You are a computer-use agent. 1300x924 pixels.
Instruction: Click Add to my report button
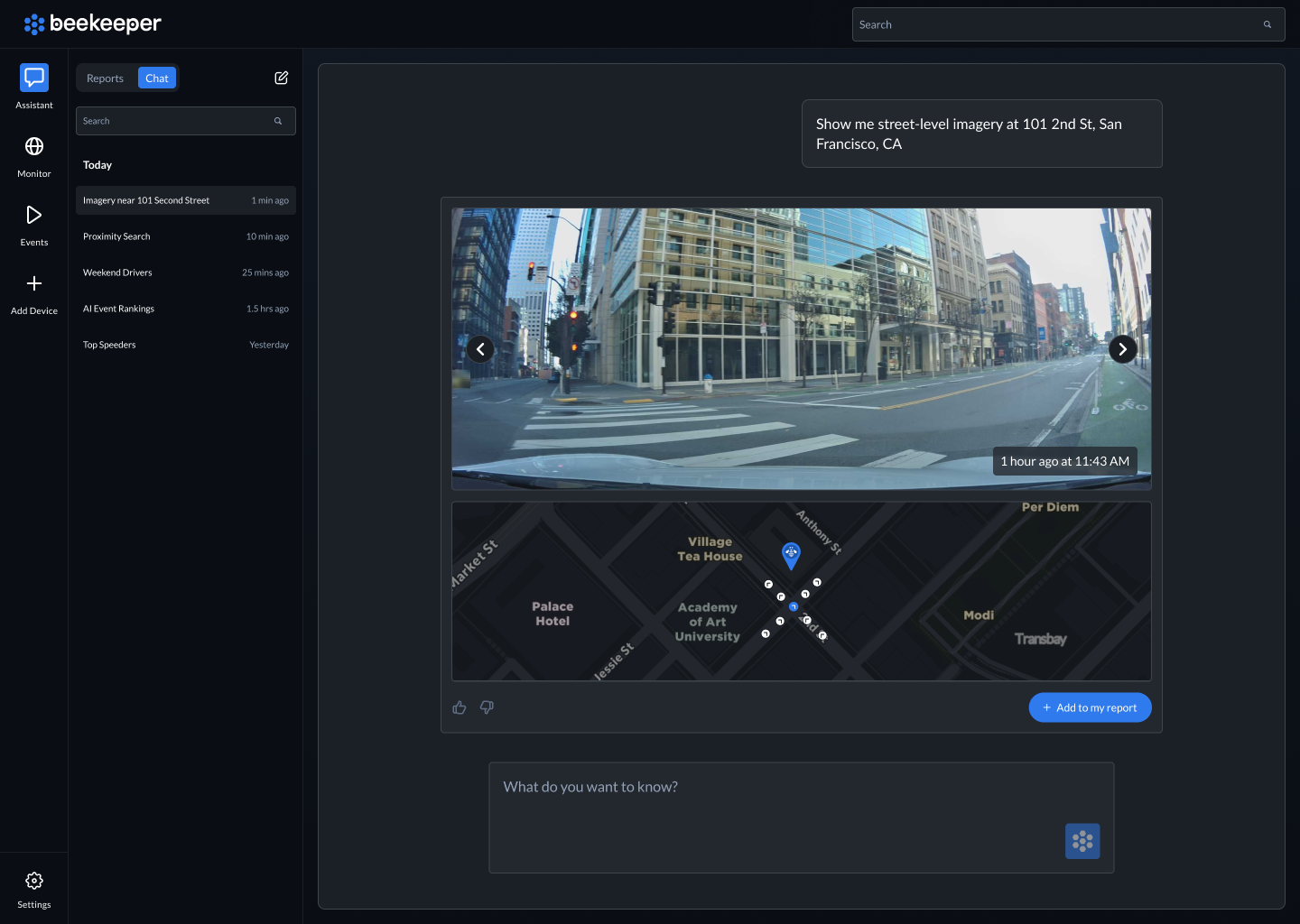click(1090, 707)
